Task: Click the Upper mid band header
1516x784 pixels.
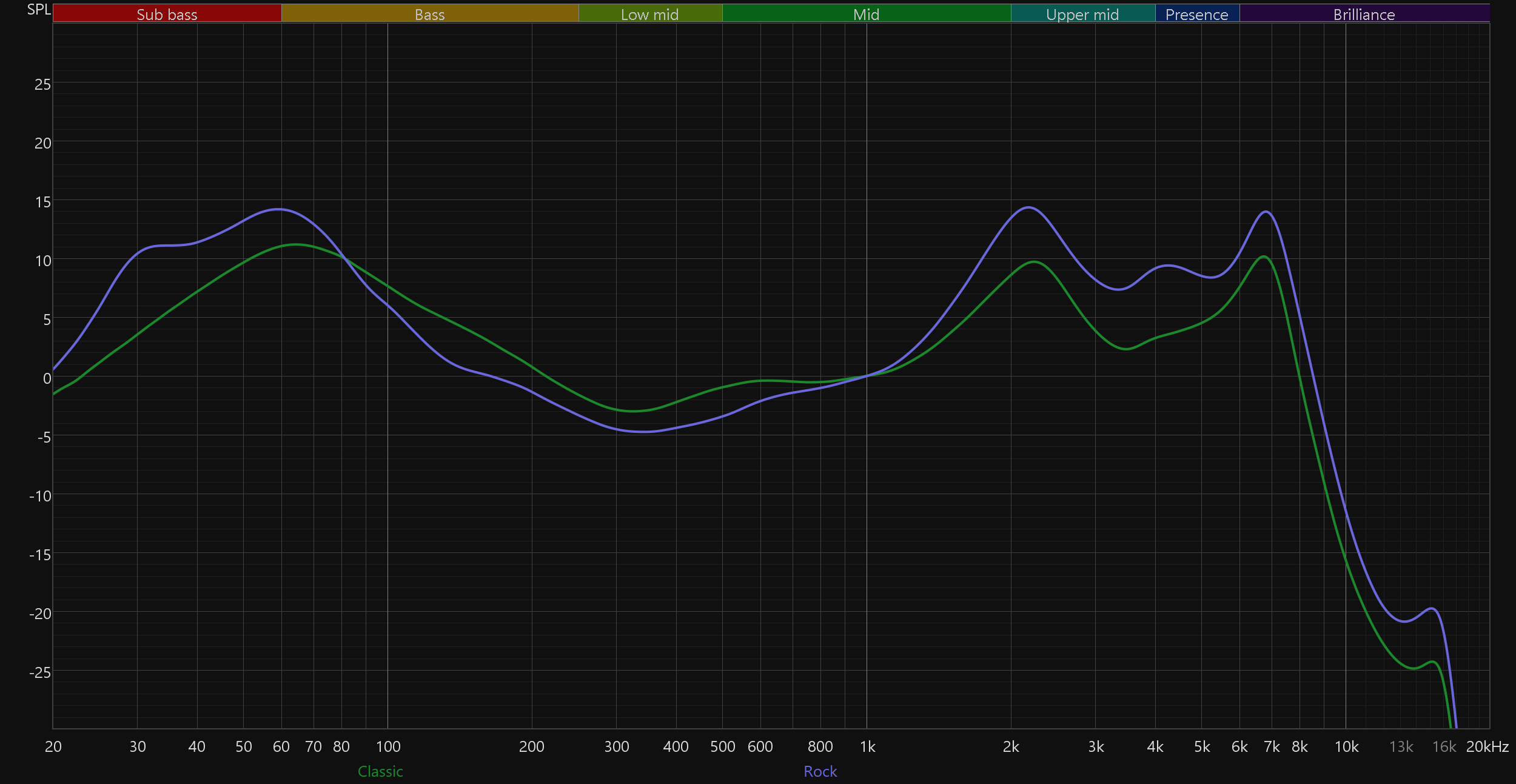Action: point(1082,14)
